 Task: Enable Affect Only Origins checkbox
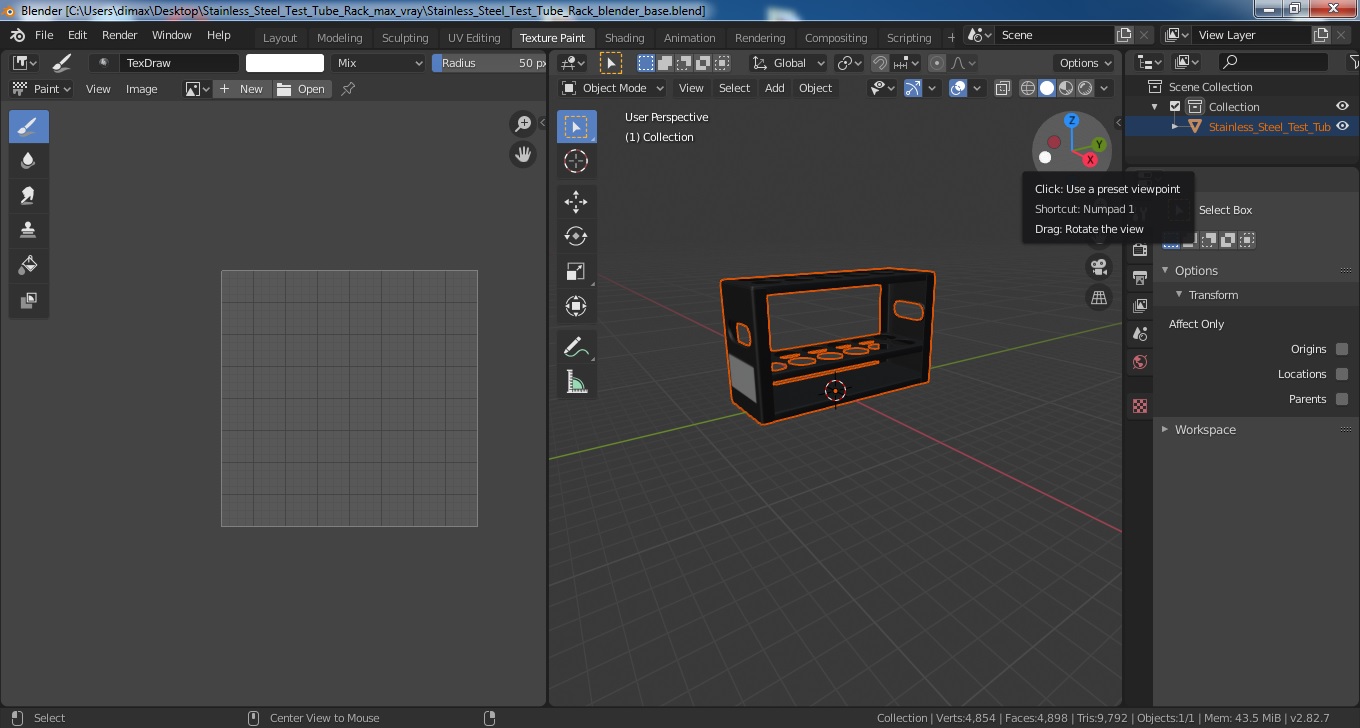click(1342, 349)
